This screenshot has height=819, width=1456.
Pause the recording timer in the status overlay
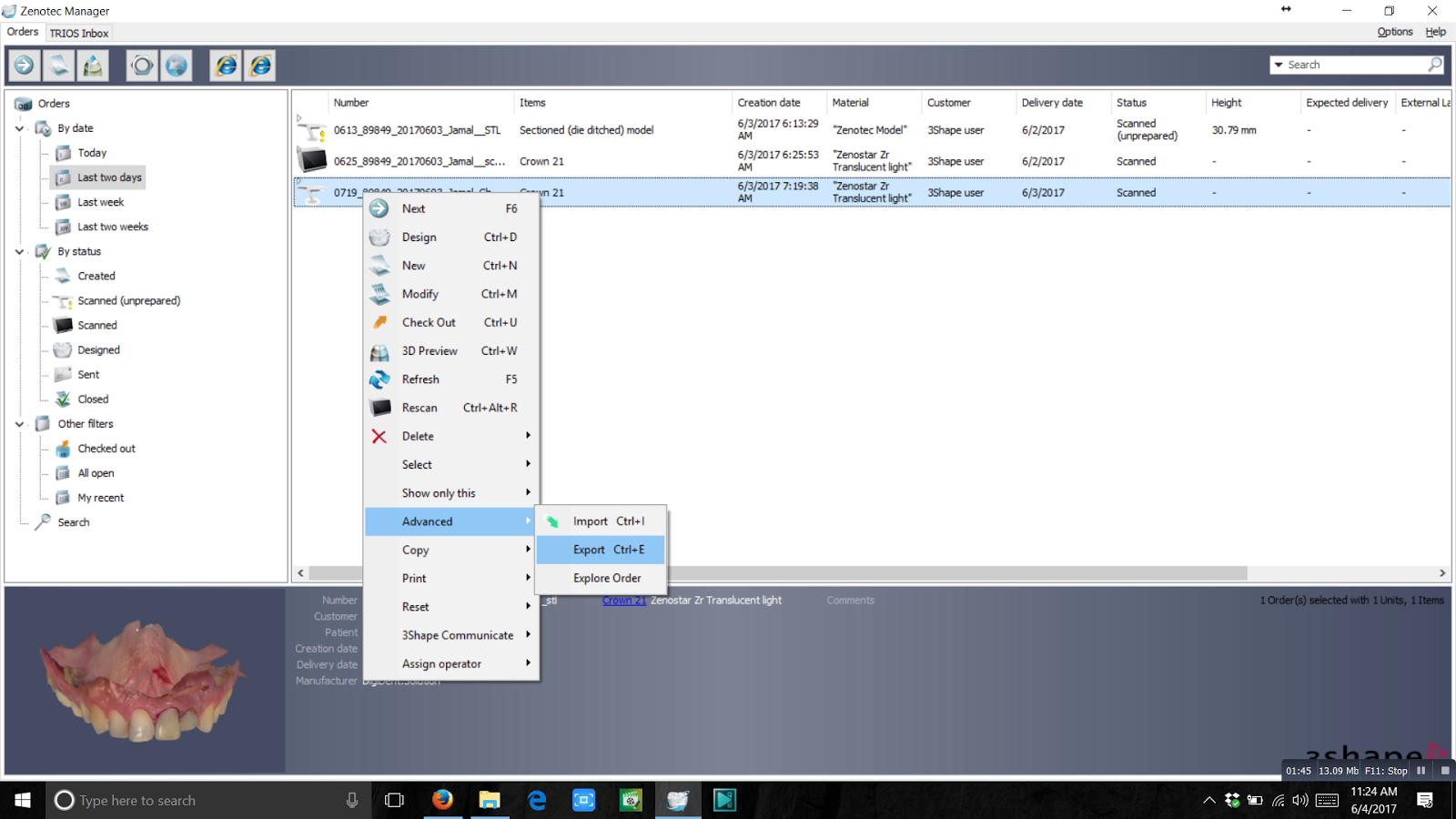[x=1421, y=771]
